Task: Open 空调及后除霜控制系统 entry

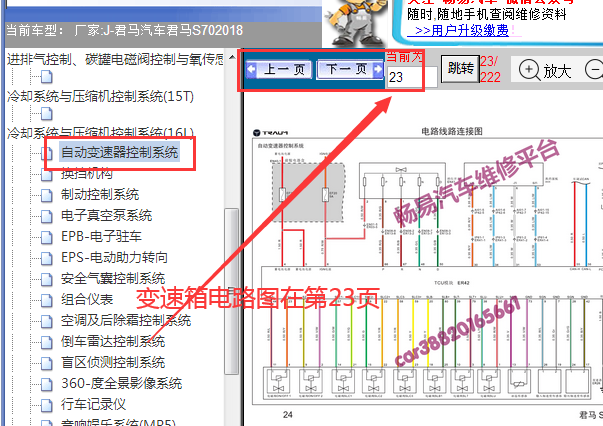Action: (126, 320)
